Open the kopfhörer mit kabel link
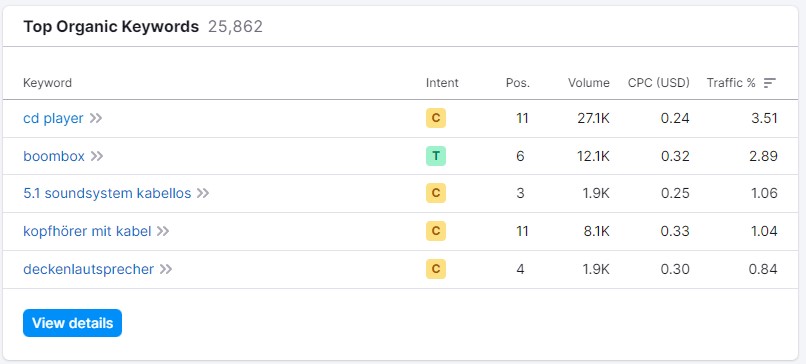The image size is (806, 364). tap(87, 231)
